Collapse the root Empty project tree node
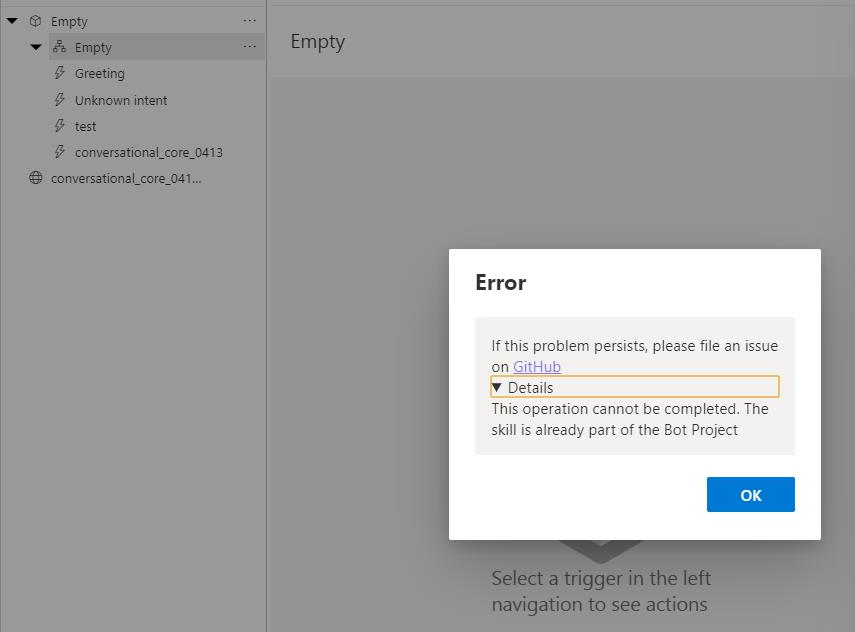The width and height of the screenshot is (855, 632). [x=12, y=20]
